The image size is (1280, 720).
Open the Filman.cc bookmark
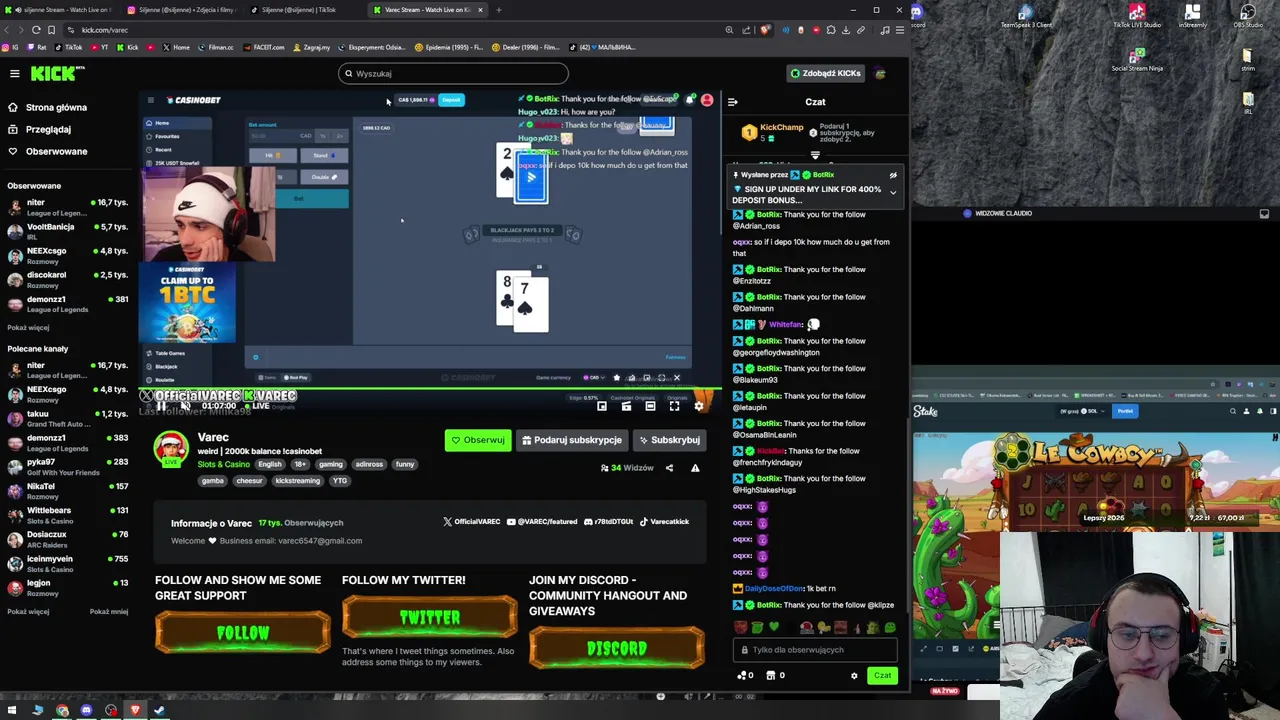click(215, 47)
